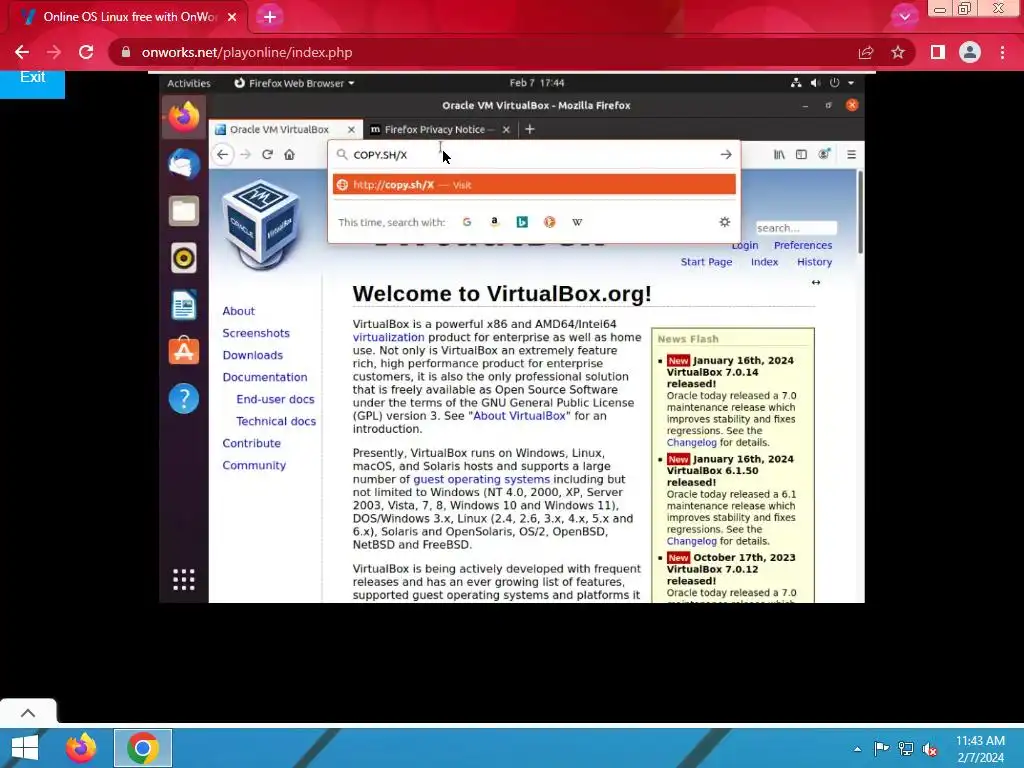Close the Firefox Privacy Notice tab
The width and height of the screenshot is (1024, 768).
(x=506, y=129)
